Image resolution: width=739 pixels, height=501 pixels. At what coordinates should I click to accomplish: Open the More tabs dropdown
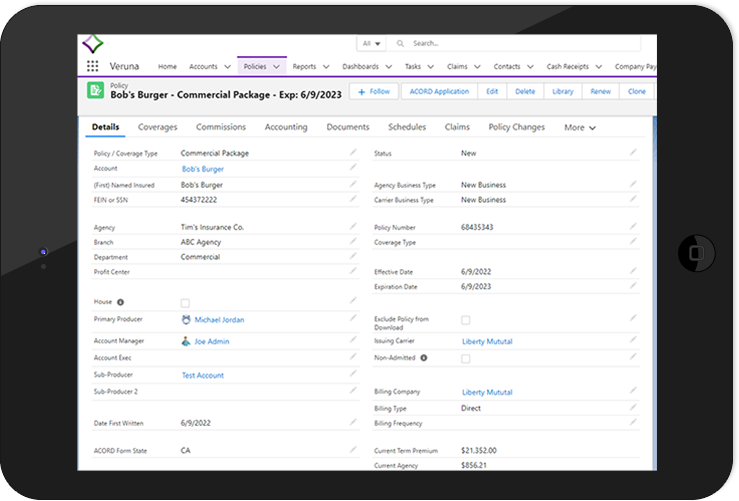(x=580, y=127)
